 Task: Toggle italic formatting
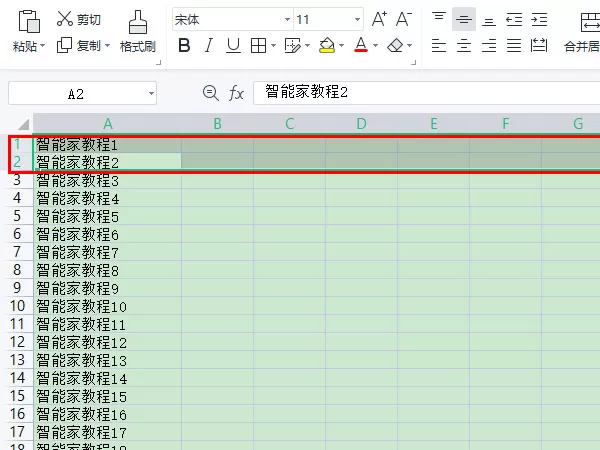tap(209, 46)
